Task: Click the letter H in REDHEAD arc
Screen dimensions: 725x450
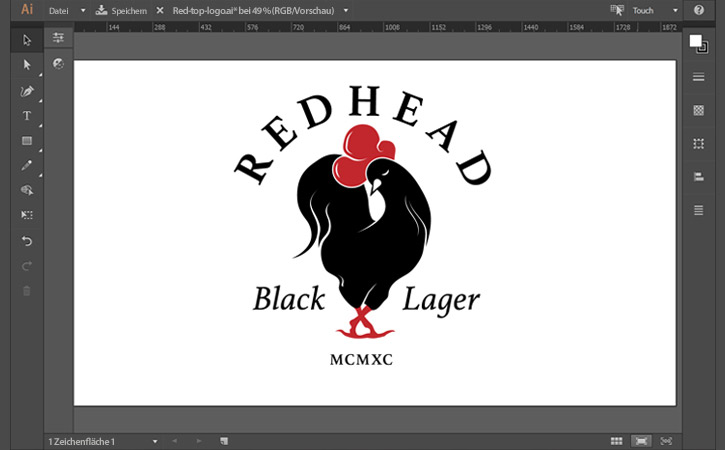Action: 365,101
